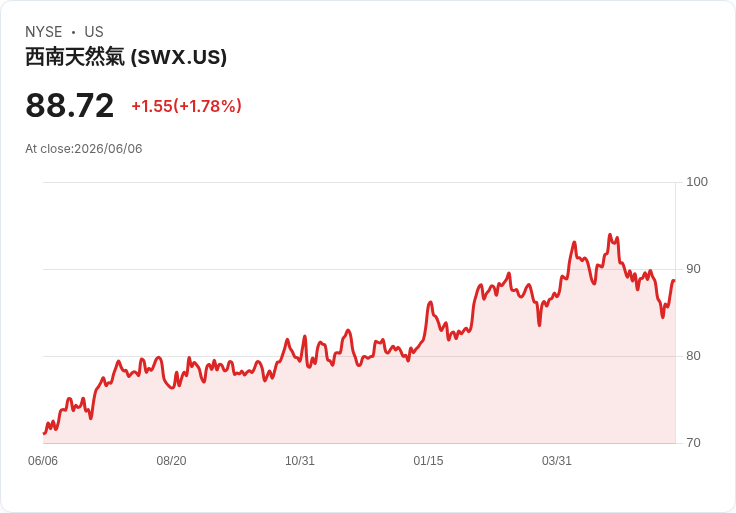Screen dimensions: 736x513
Task: Click the stock name 西南天然氣 (SWX.US)
Action: pyautogui.click(x=126, y=57)
